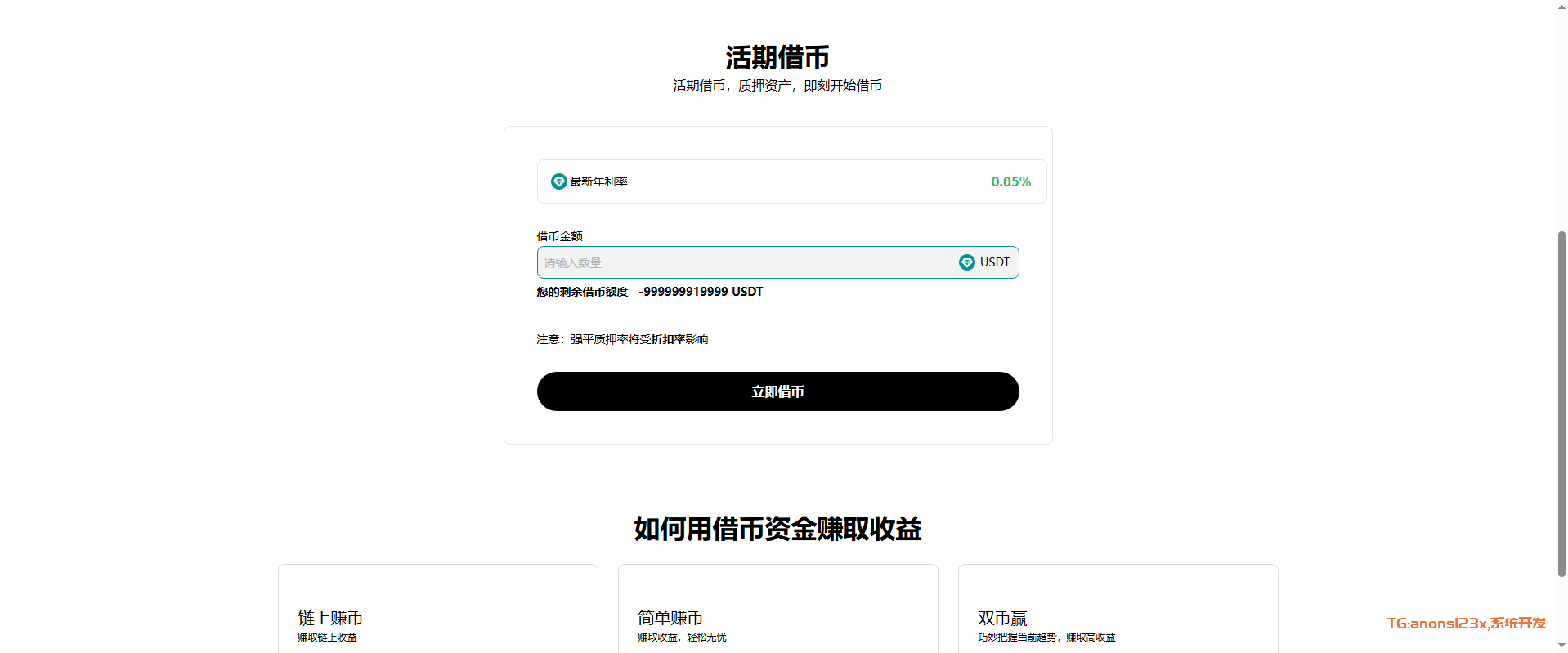Click the USDT coin icon in amount field
Screen dimensions: 1568x653
pos(966,262)
